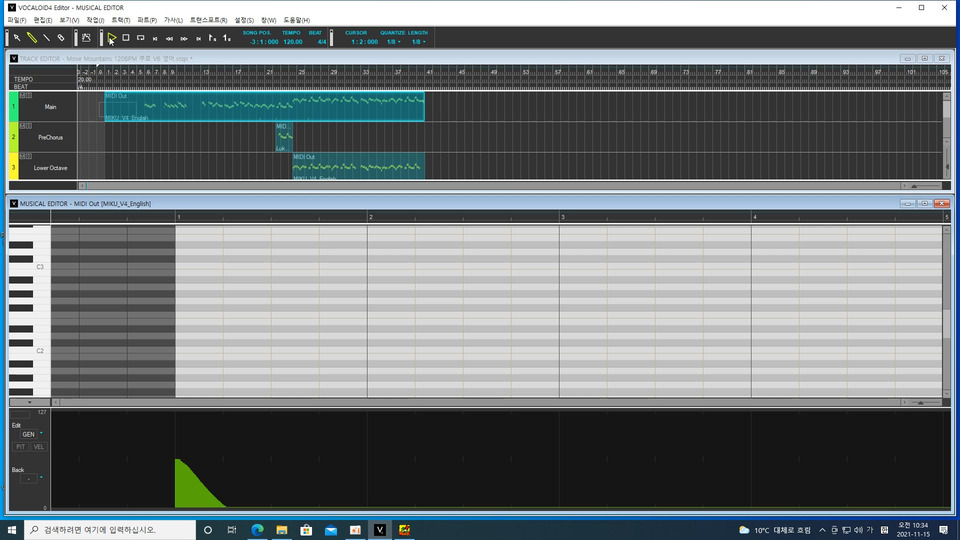The image size is (960, 540).
Task: Click the Tempo value 120.00
Action: (293, 42)
